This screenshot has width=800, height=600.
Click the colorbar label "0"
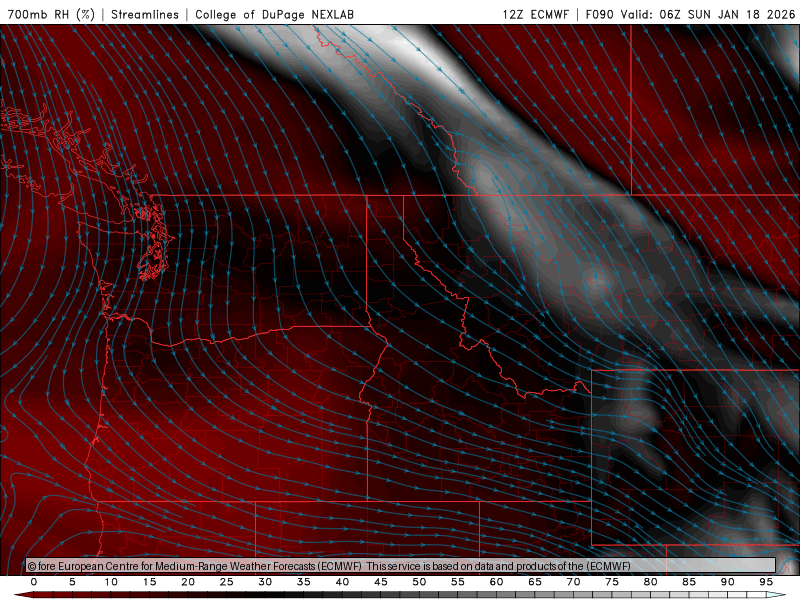[34, 582]
